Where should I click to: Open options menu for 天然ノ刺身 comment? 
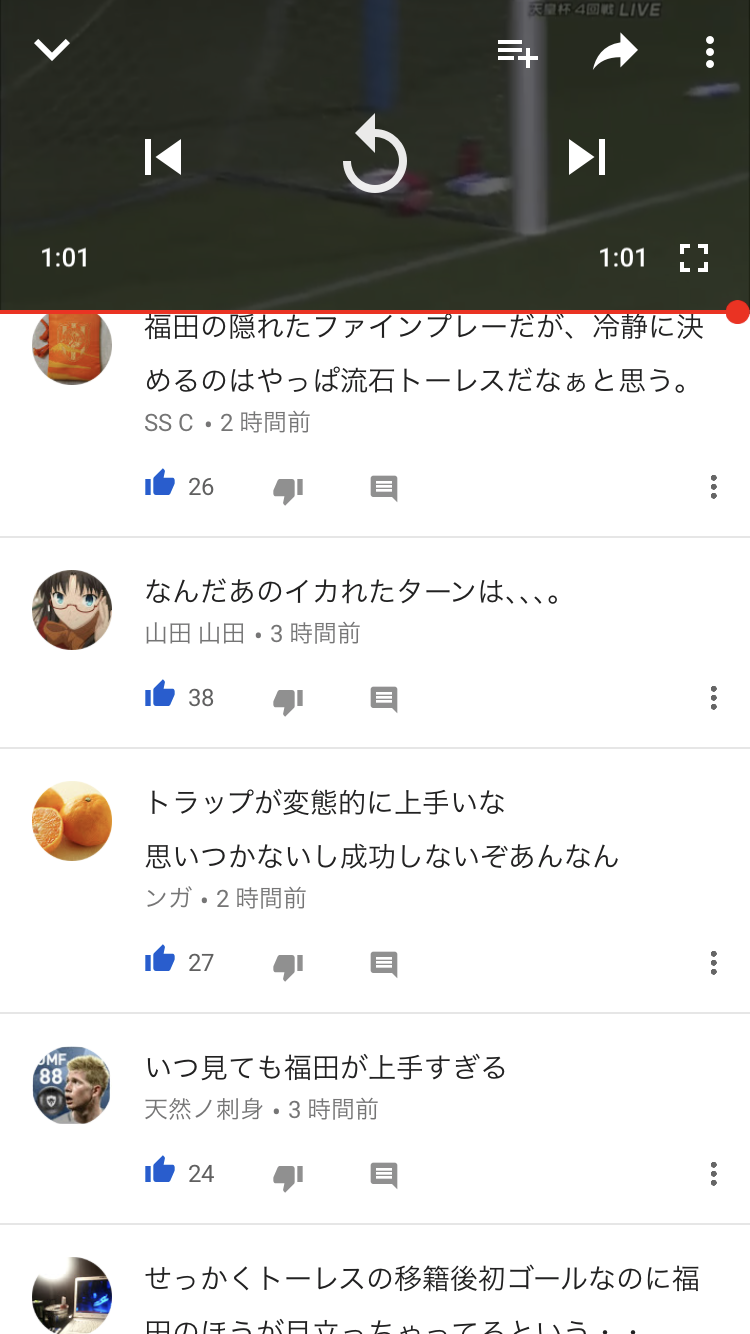pyautogui.click(x=713, y=1173)
